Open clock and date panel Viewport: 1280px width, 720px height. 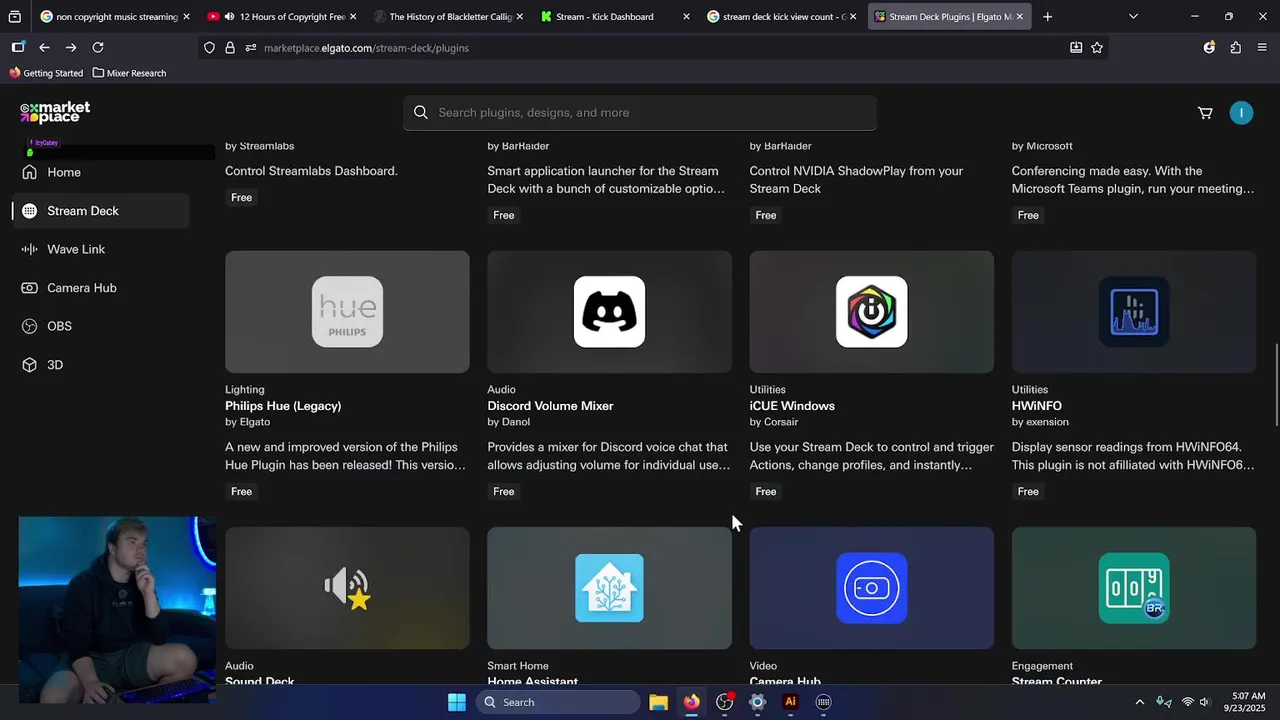(1243, 702)
